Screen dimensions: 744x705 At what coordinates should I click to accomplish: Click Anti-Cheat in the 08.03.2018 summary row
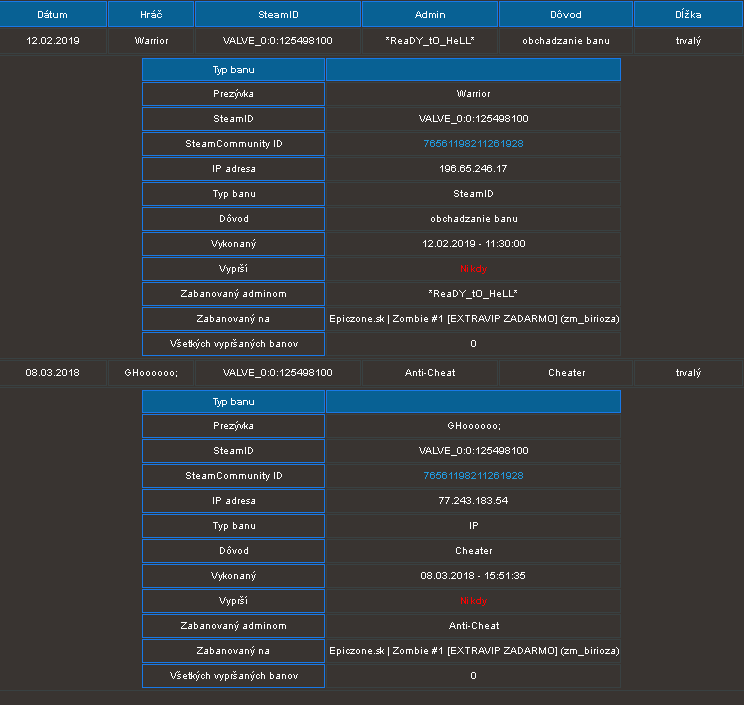[x=430, y=373]
